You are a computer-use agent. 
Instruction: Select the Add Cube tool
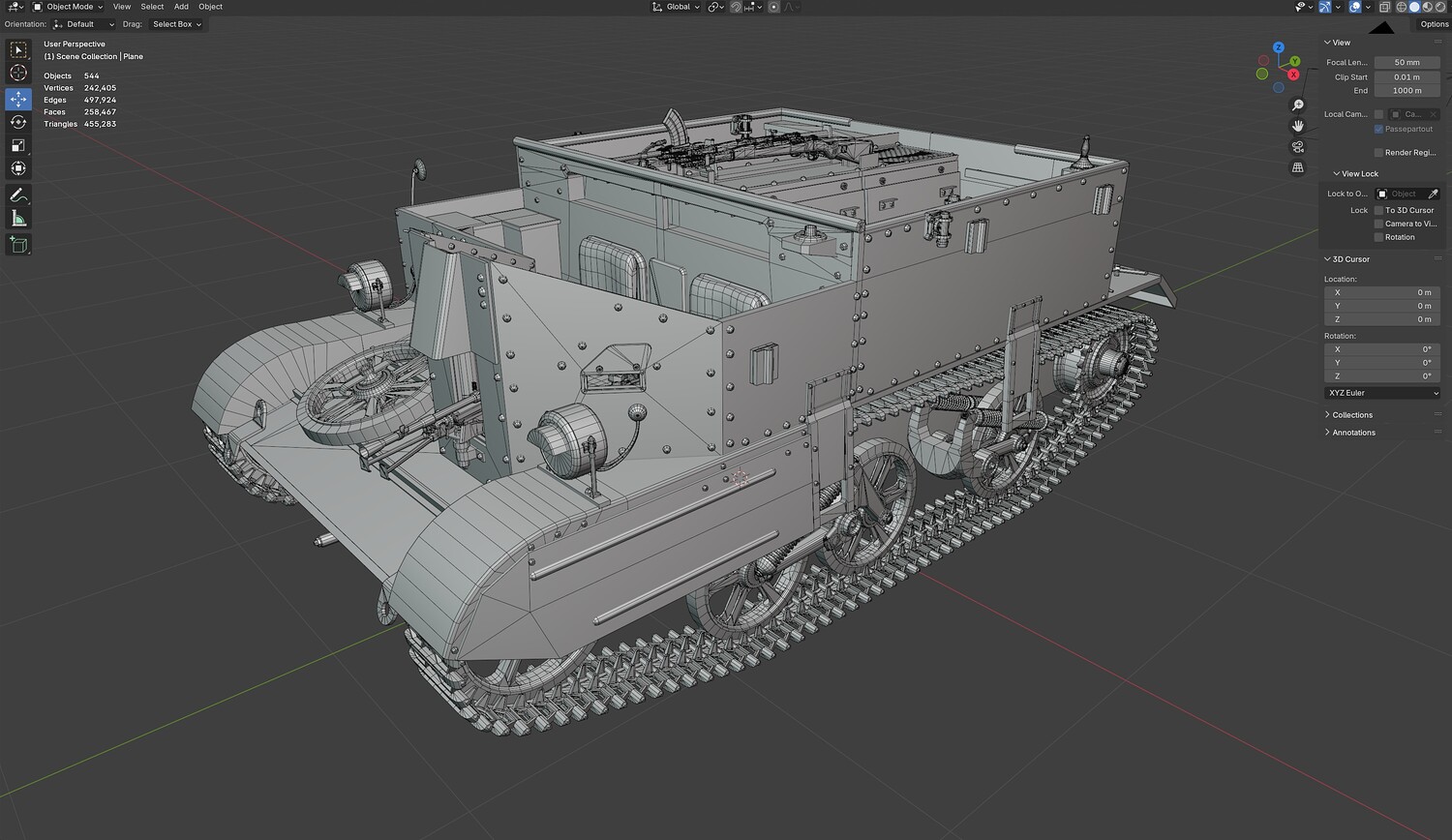[x=18, y=245]
